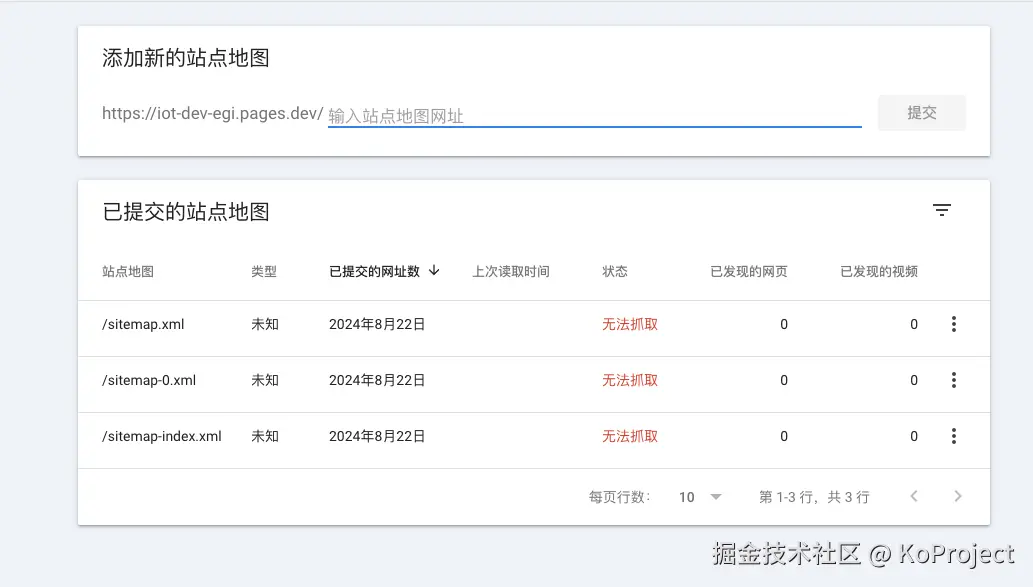Click the 添加新的站点地图 heading
The width and height of the screenshot is (1033, 587).
(186, 58)
